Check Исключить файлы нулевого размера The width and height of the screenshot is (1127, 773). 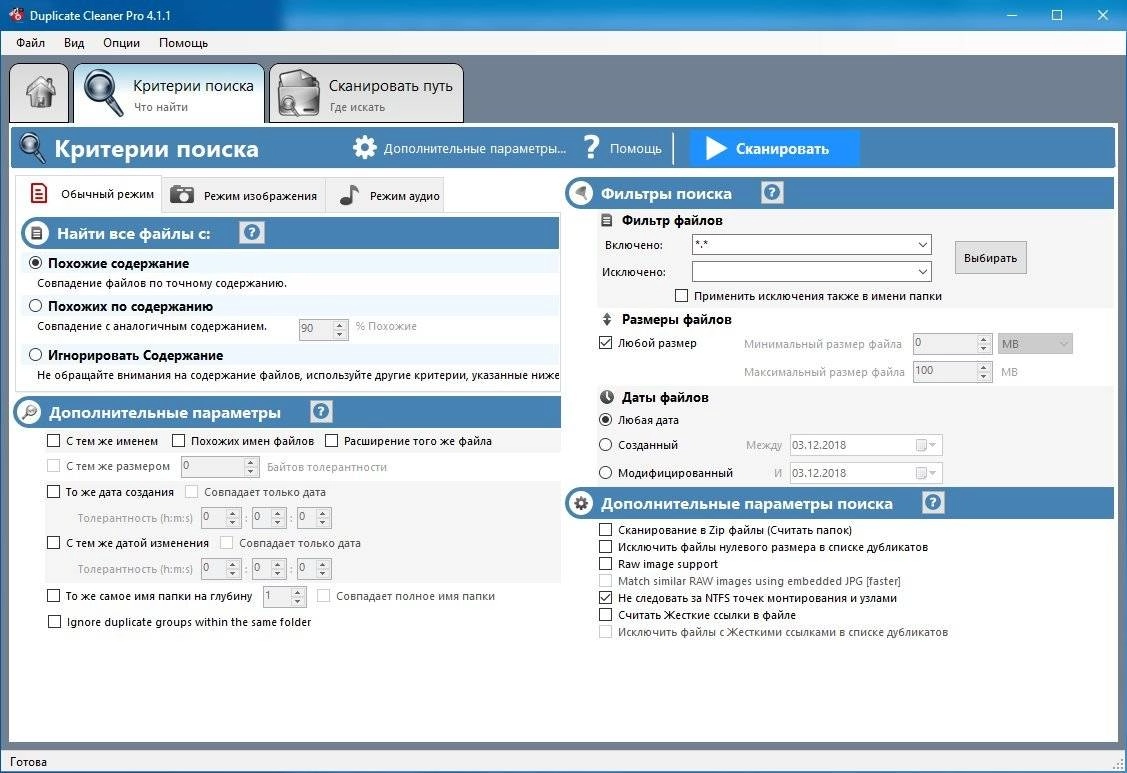605,546
